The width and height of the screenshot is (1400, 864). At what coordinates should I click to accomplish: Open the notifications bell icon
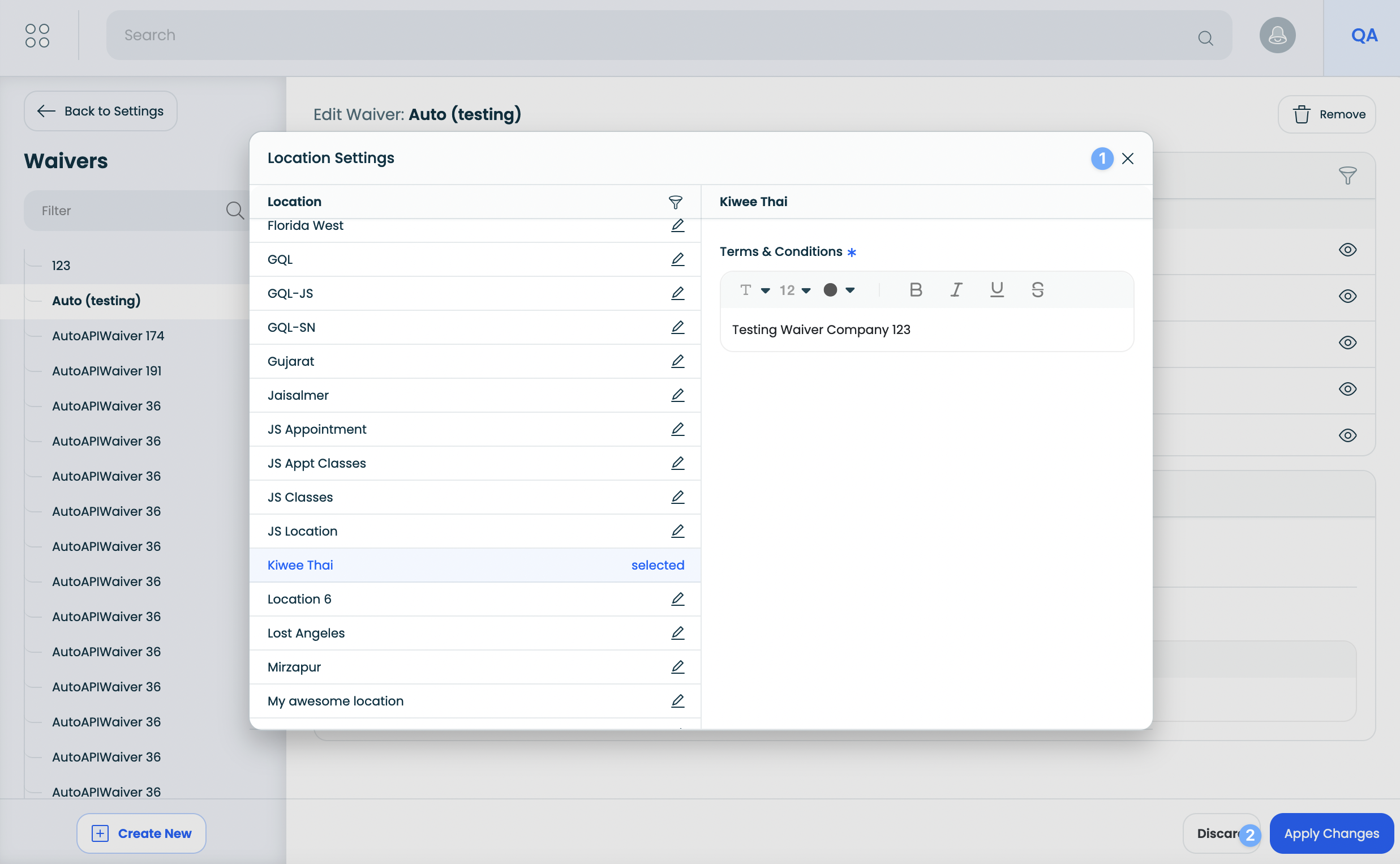1277,36
